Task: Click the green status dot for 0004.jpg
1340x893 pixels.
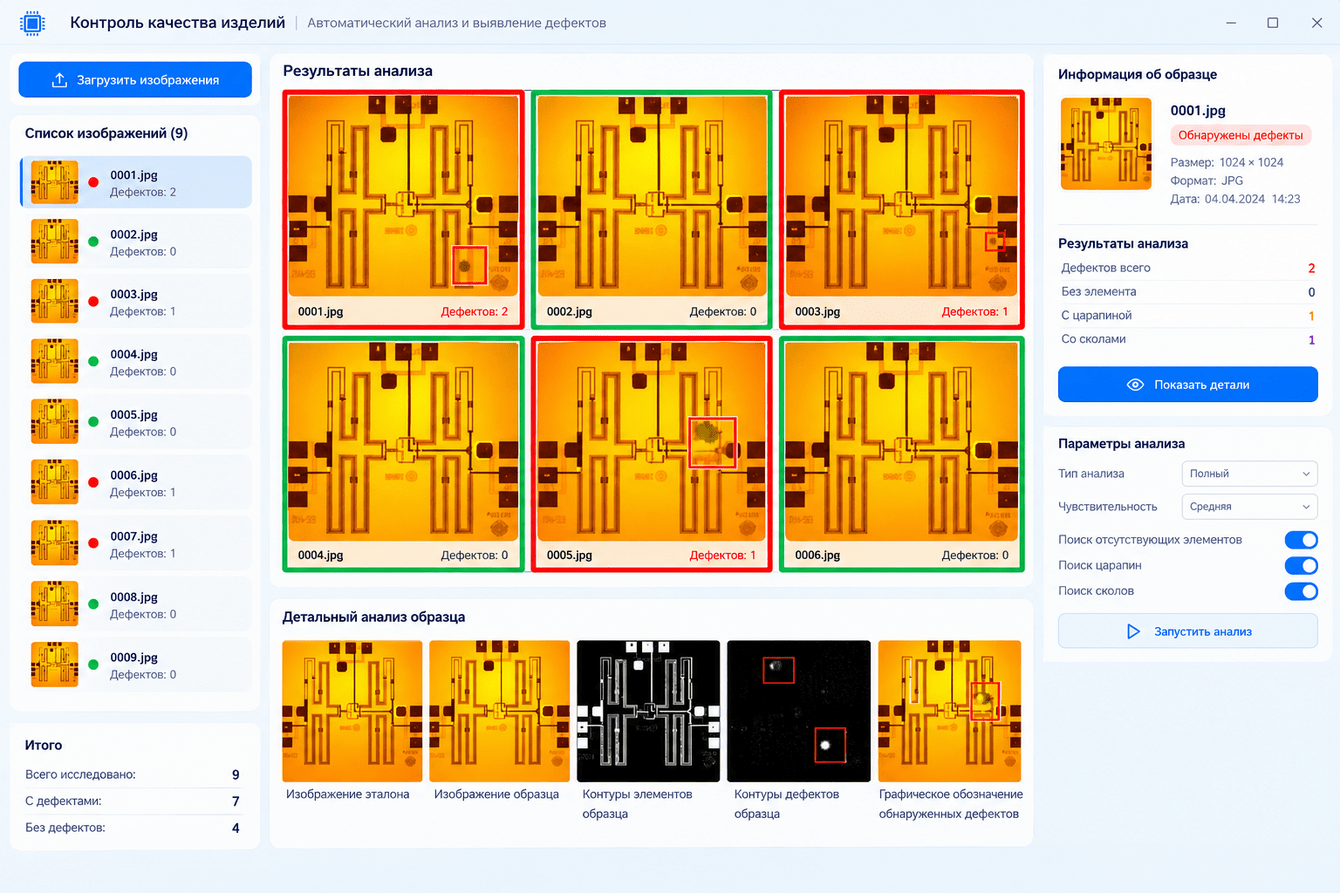Action: pos(94,362)
